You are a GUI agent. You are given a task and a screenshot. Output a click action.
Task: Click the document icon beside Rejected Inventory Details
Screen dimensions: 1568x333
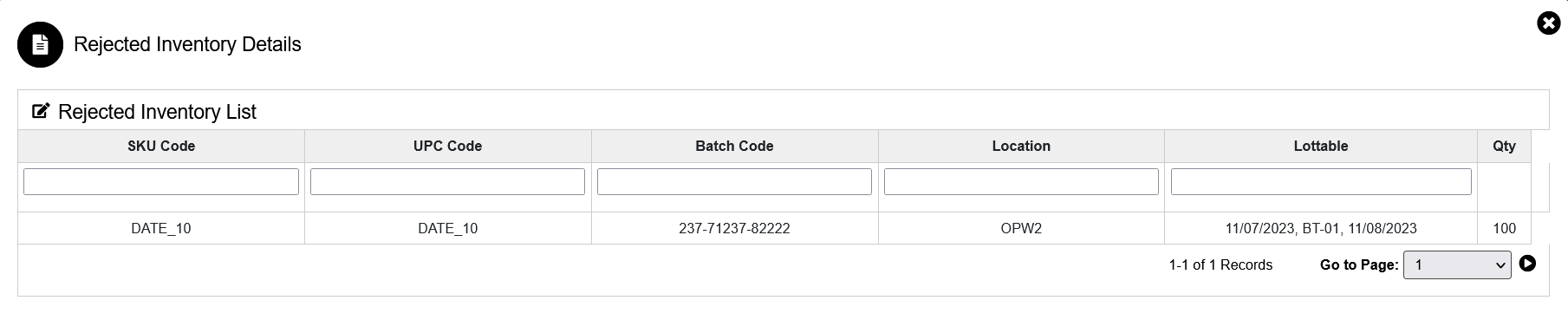click(40, 45)
